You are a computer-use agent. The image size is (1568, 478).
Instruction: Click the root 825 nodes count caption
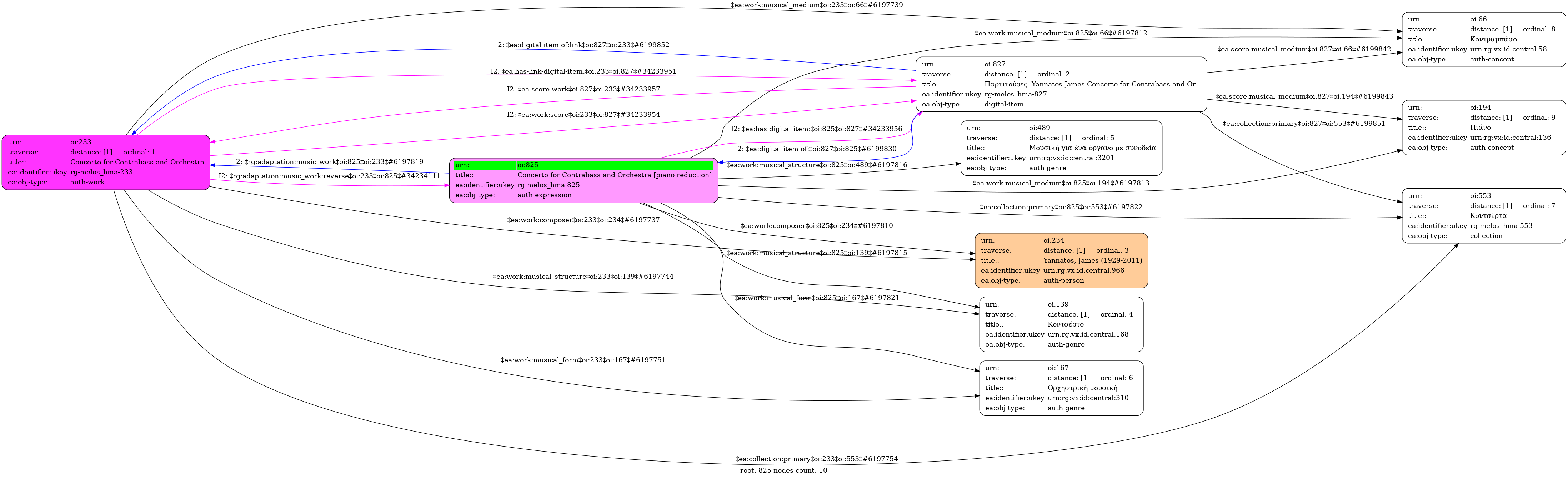tap(783, 471)
